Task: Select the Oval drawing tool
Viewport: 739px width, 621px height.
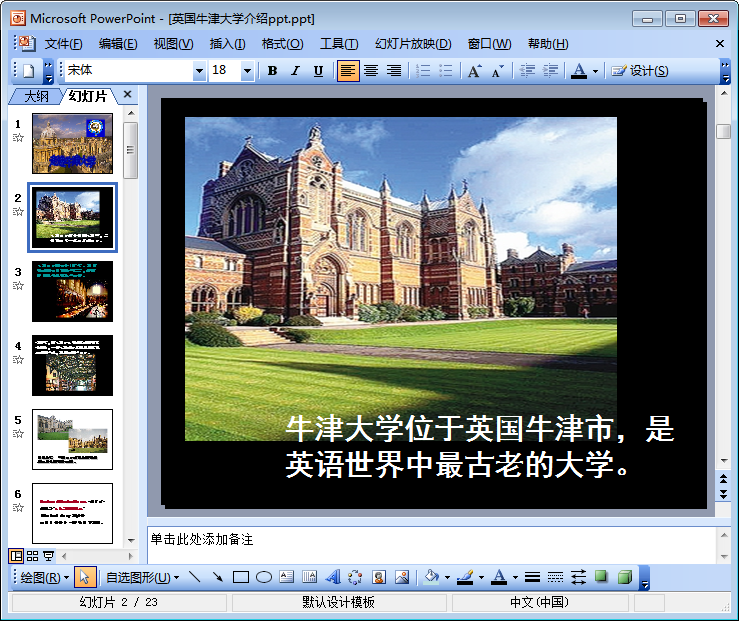Action: (264, 577)
